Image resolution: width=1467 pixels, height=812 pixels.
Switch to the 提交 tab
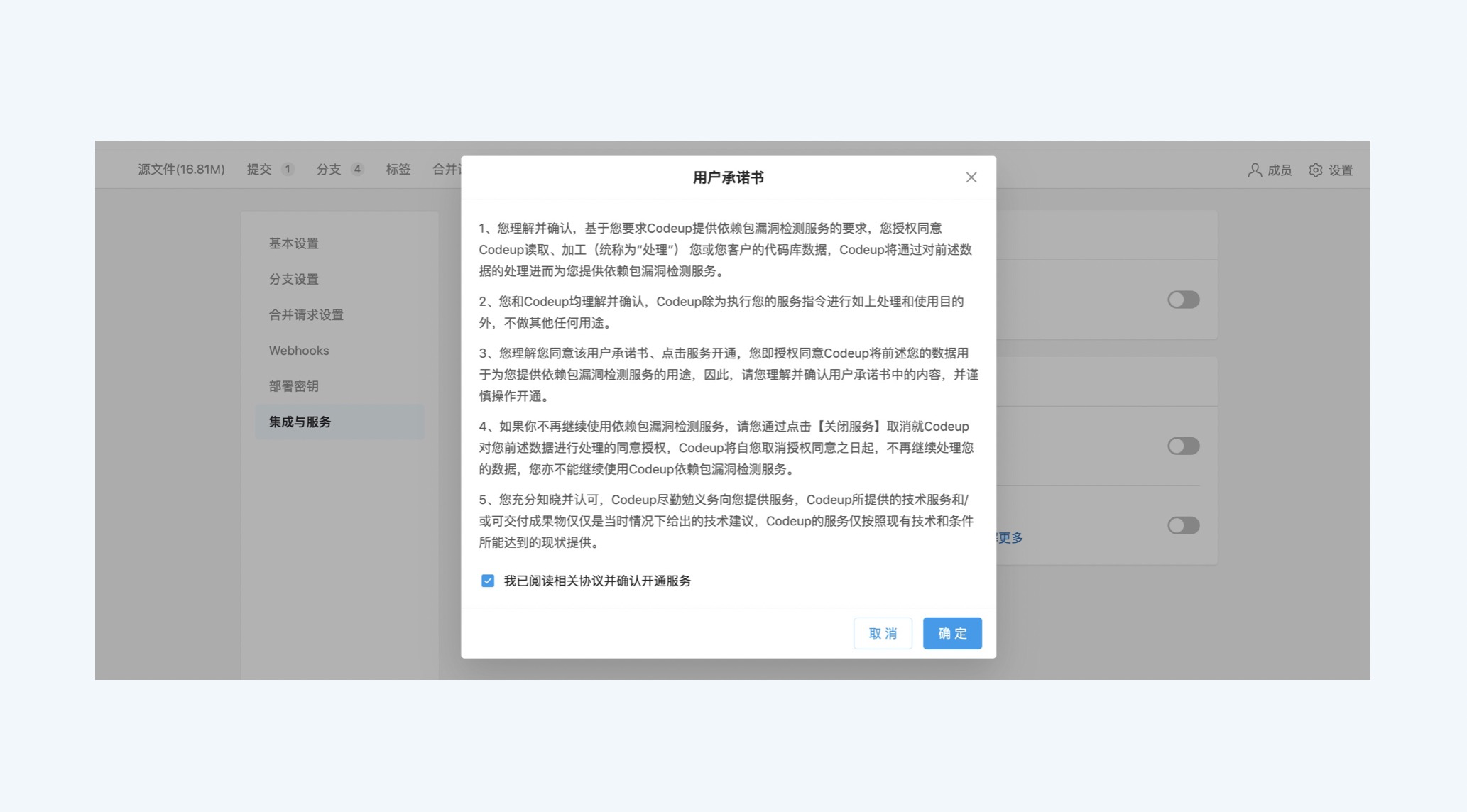(x=259, y=170)
